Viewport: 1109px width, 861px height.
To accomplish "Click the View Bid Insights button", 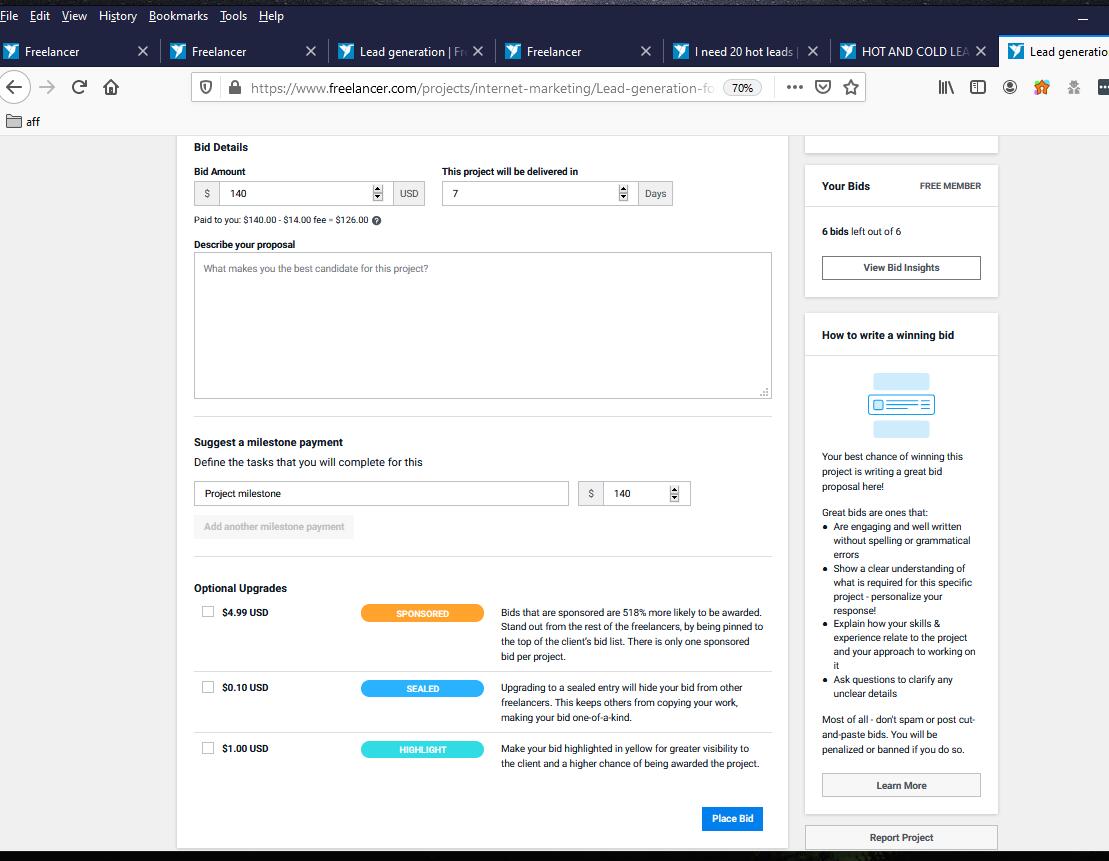I will [901, 268].
